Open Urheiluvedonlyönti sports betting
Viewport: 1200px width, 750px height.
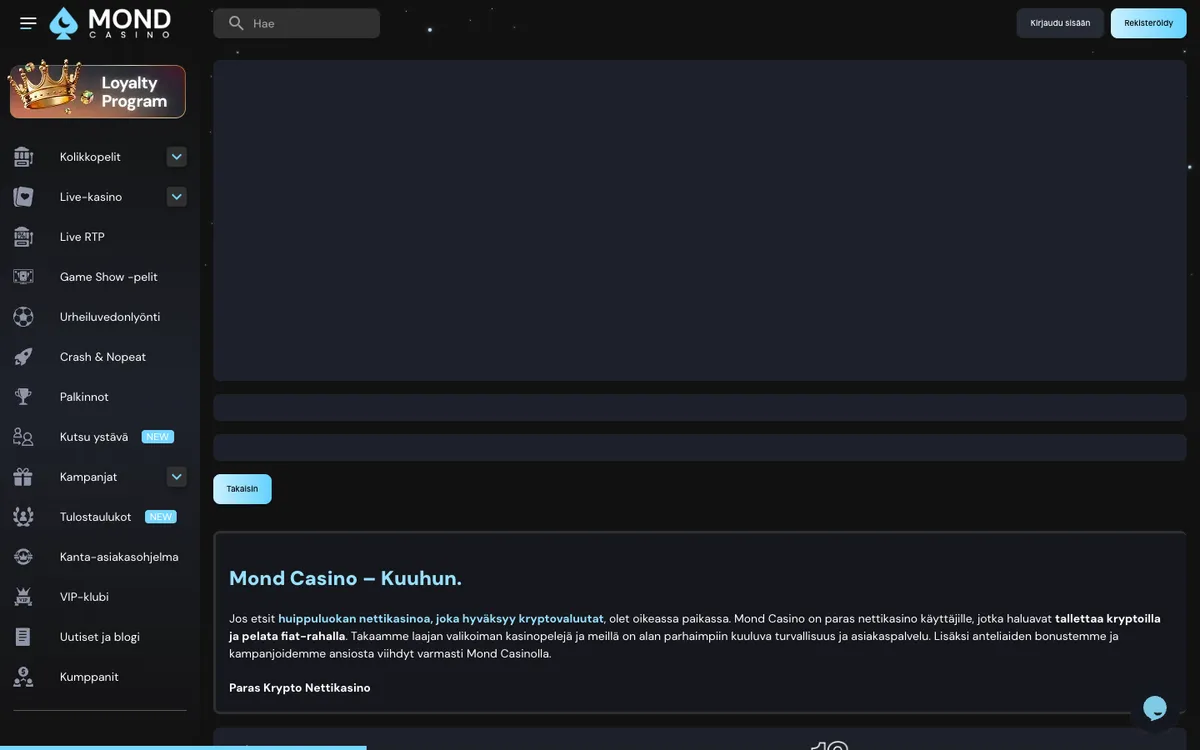click(x=110, y=317)
